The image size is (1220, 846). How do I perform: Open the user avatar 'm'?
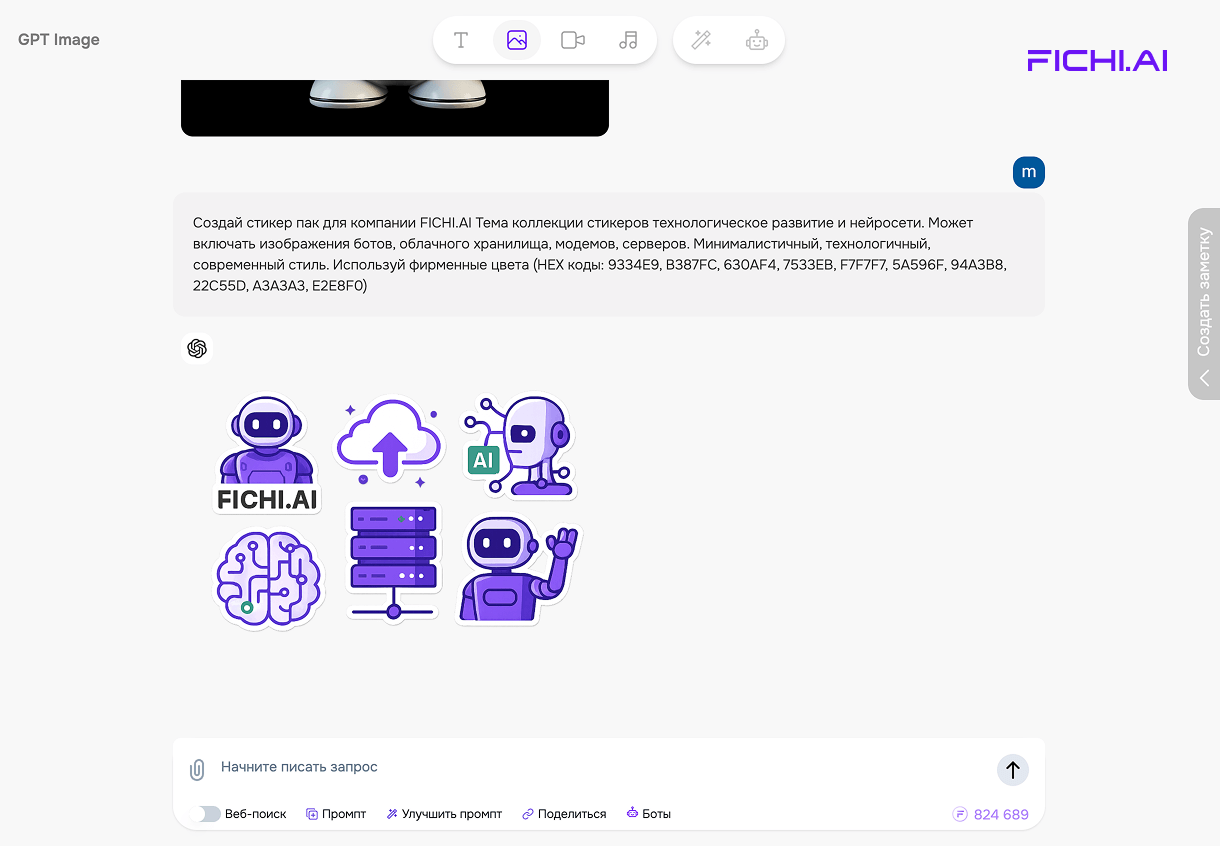coord(1028,172)
